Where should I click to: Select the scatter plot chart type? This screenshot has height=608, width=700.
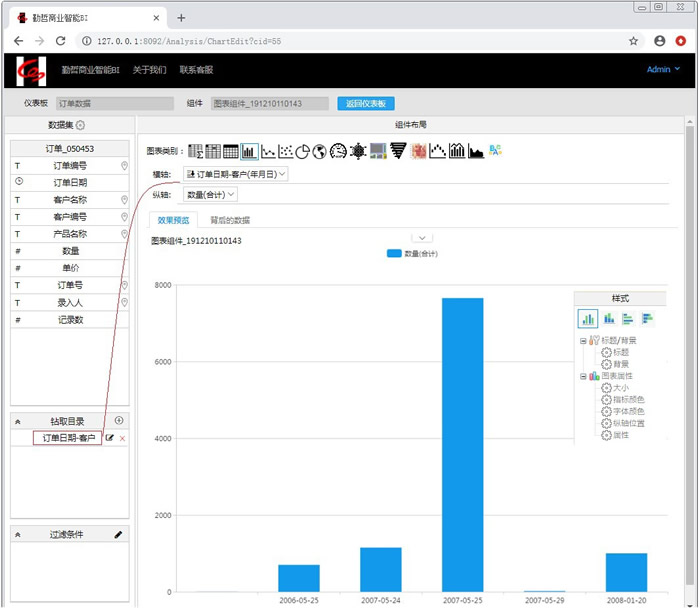[x=286, y=151]
